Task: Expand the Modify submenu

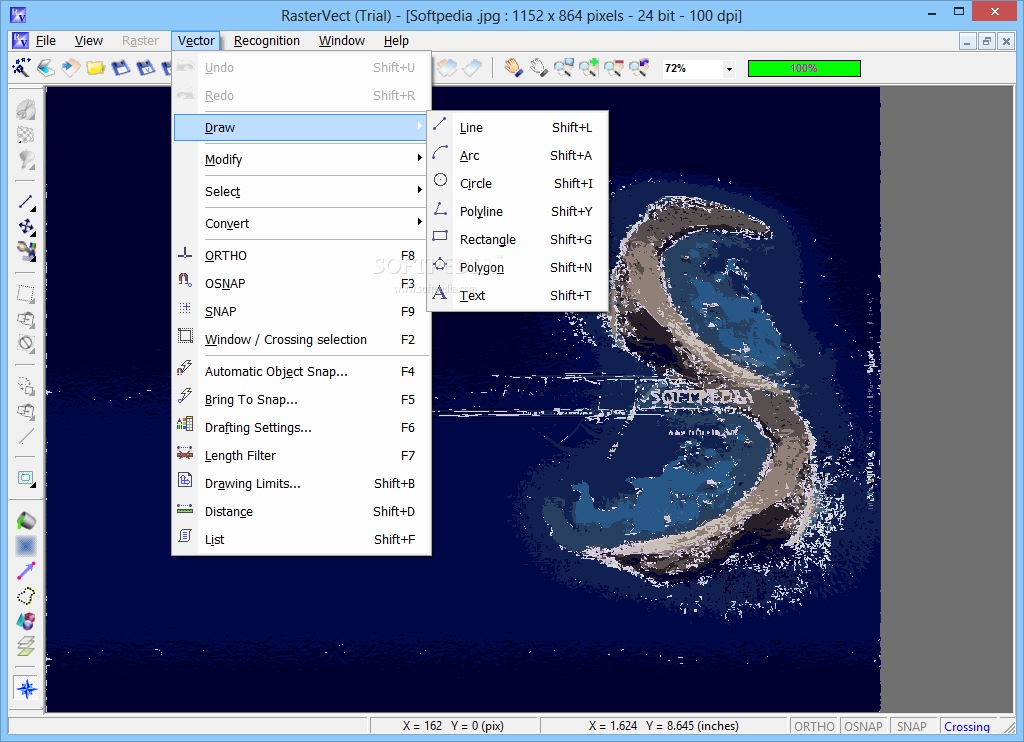Action: (x=302, y=159)
